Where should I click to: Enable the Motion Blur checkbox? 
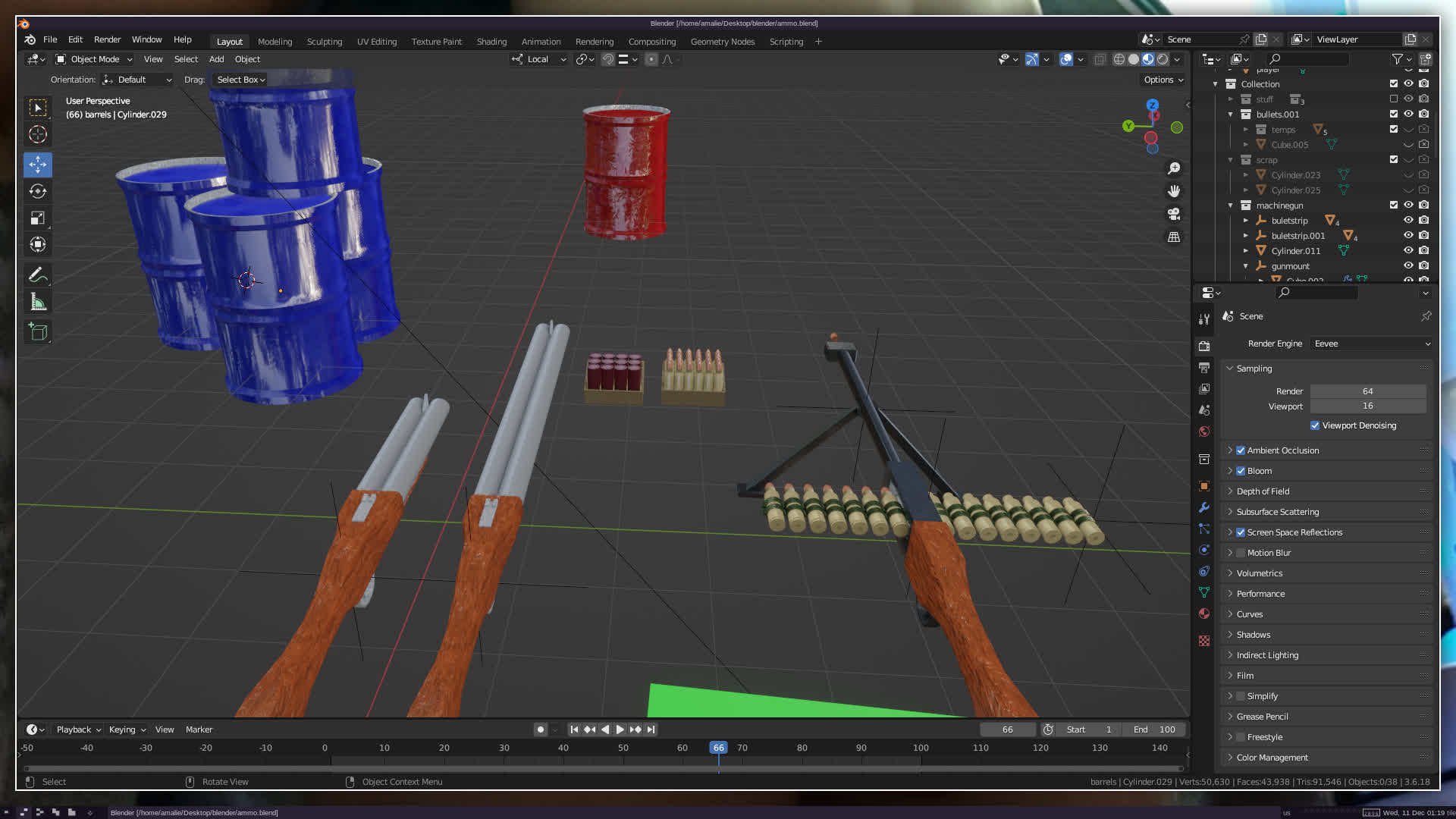[x=1241, y=553]
